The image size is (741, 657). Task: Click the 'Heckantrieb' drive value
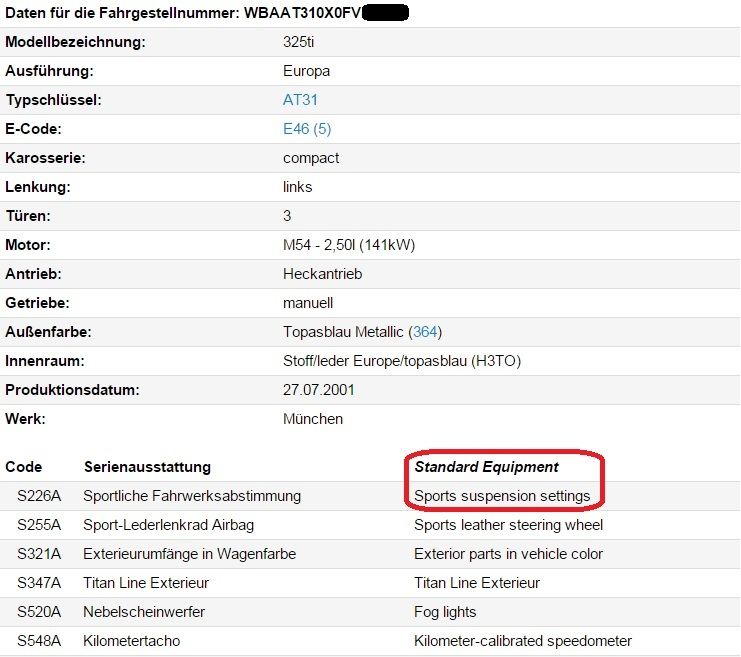coord(322,274)
